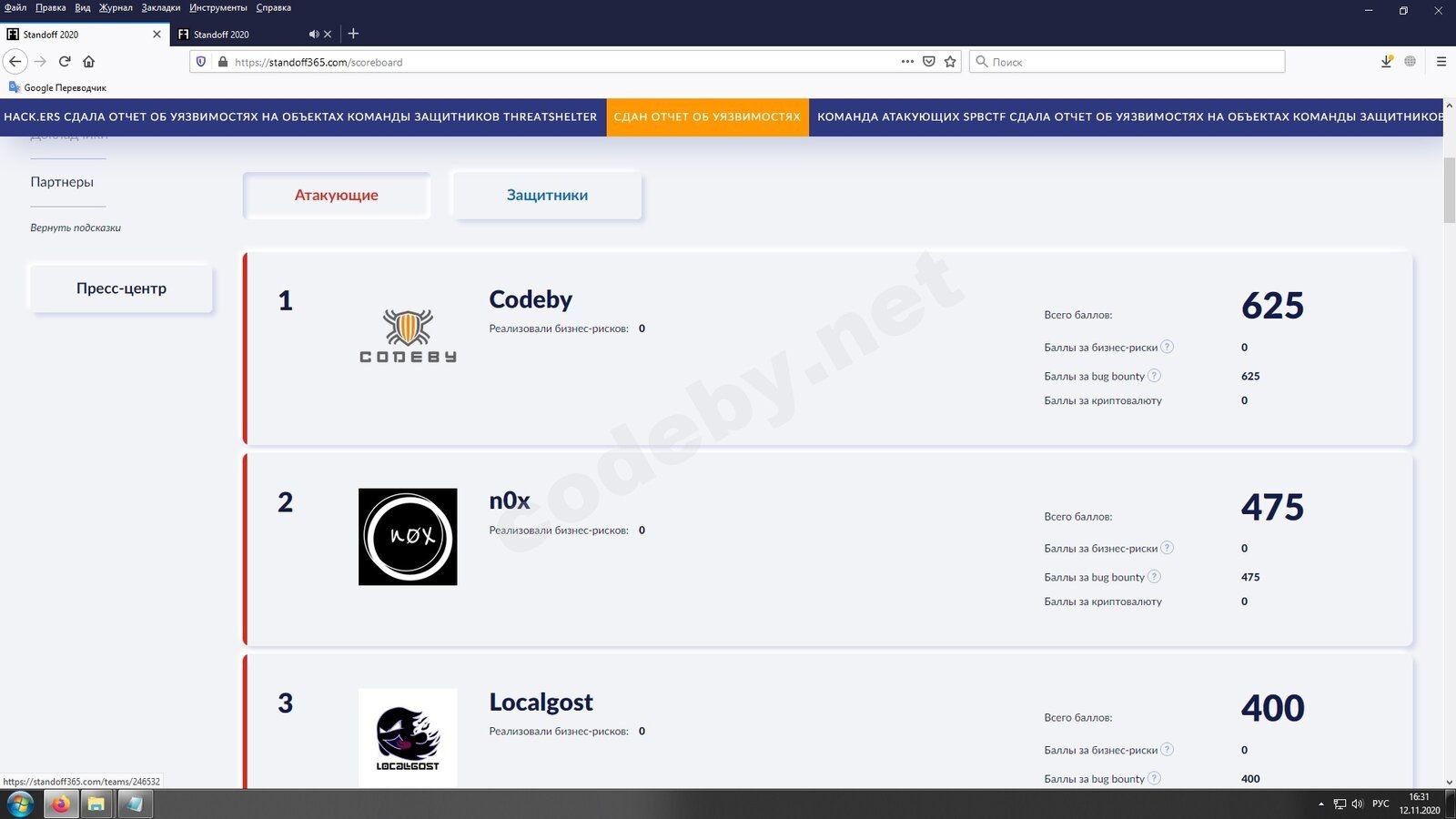This screenshot has width=1456, height=819.
Task: Click the forward navigation arrow
Action: click(40, 62)
